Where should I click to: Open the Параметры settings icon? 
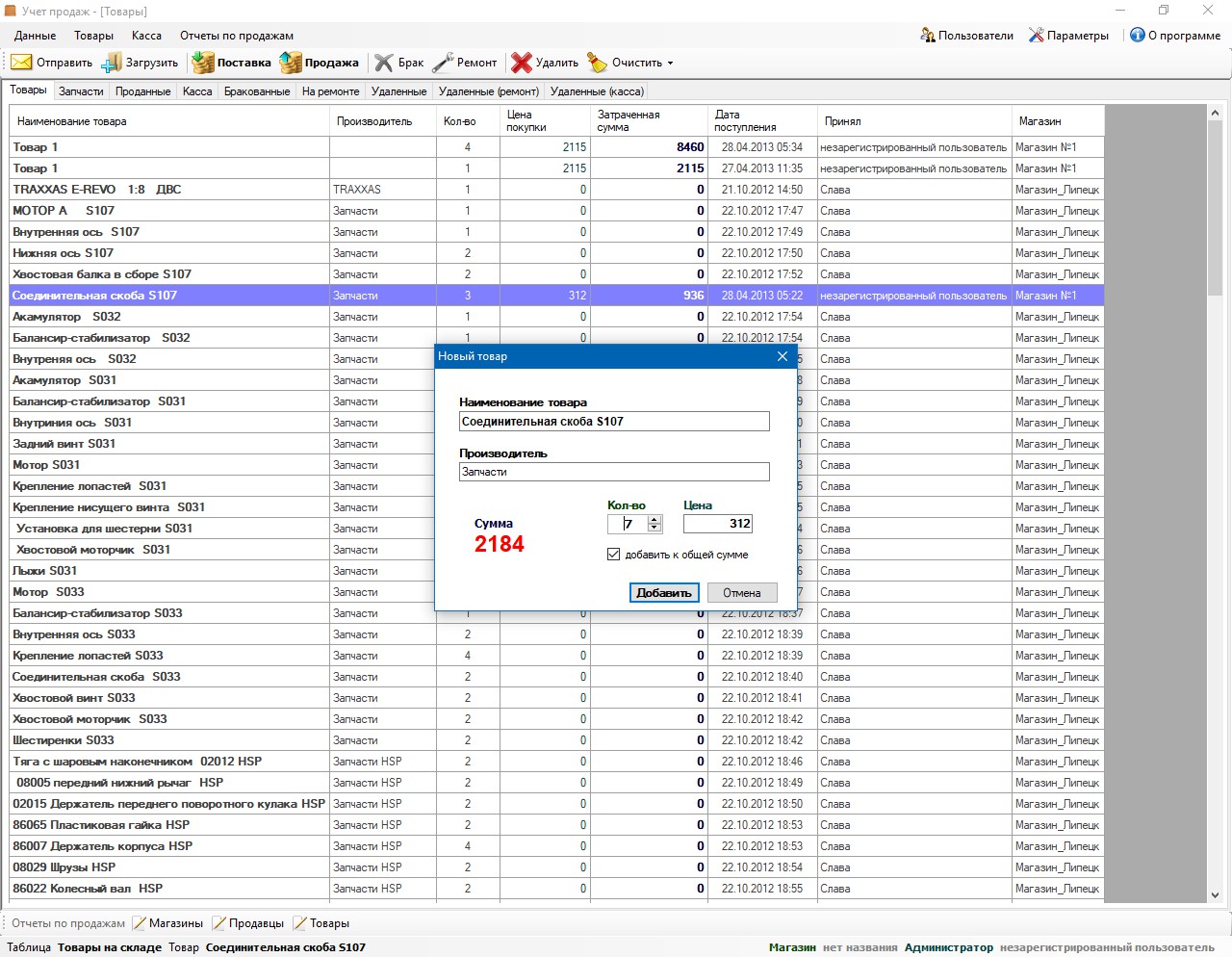click(1036, 36)
